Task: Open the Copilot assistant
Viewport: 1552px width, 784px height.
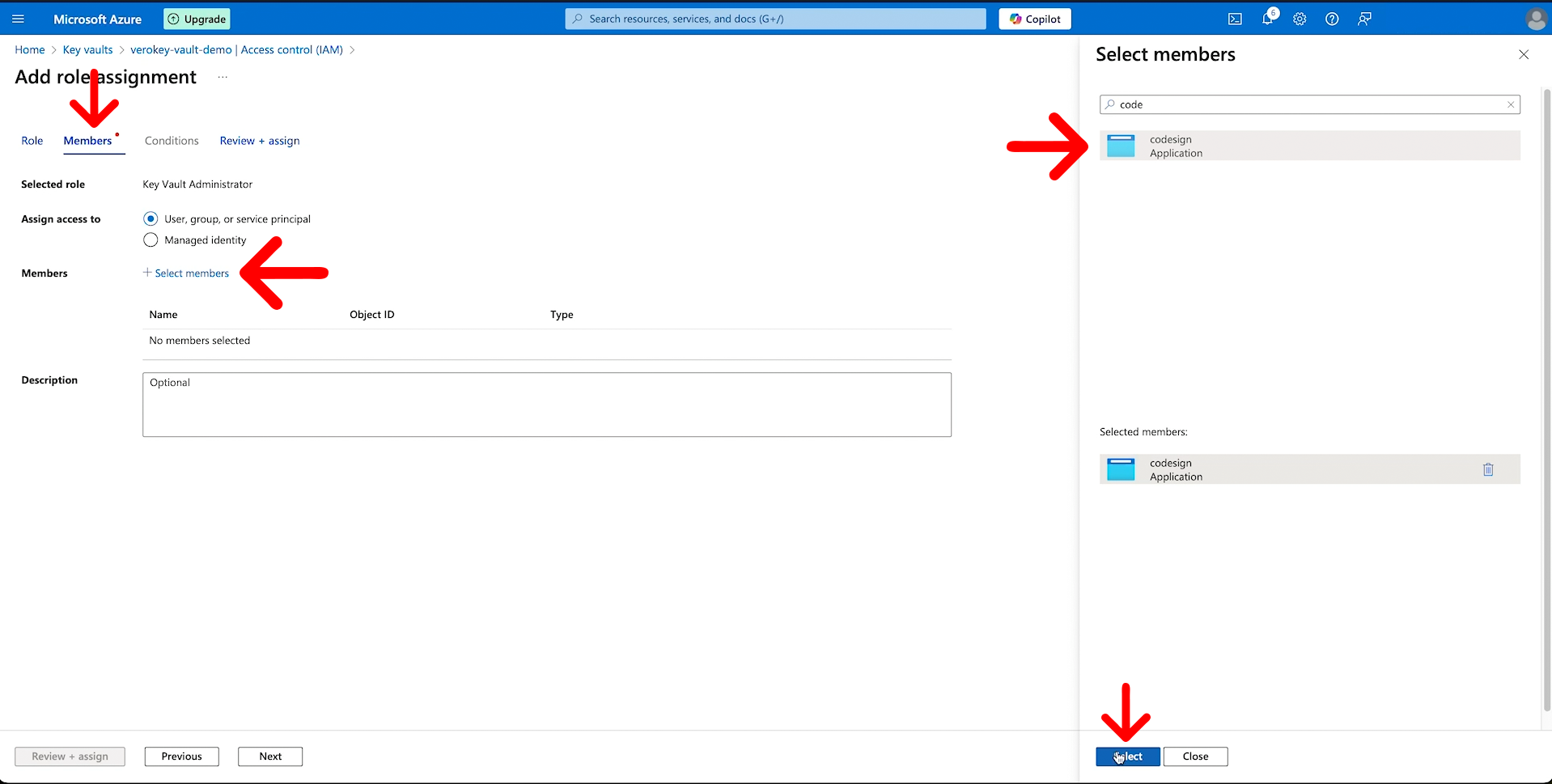Action: 1034,19
